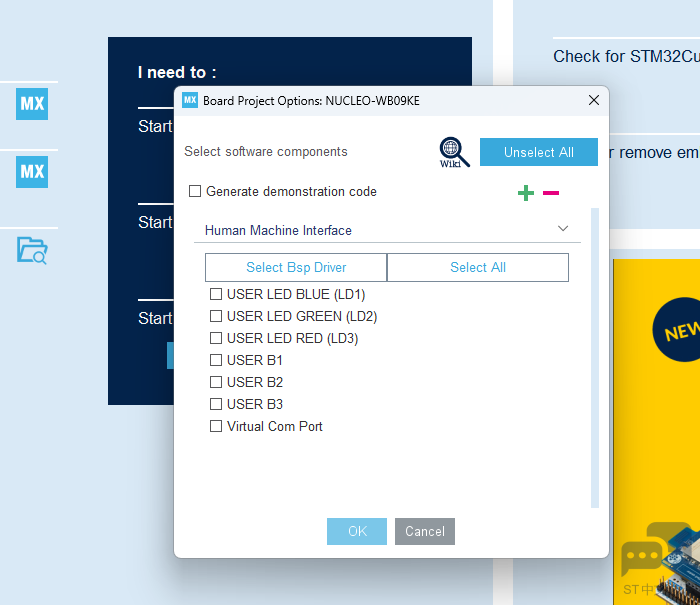The width and height of the screenshot is (700, 605).
Task: Tick the USER B1 checkbox
Action: (216, 360)
